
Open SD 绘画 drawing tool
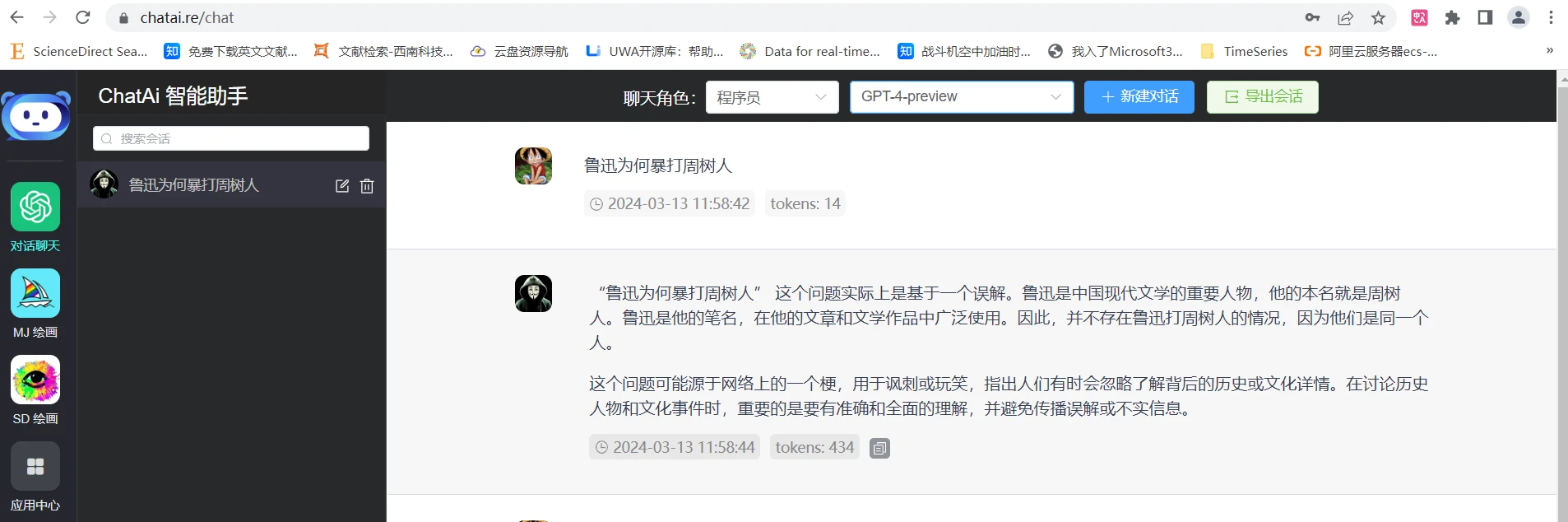[35, 380]
